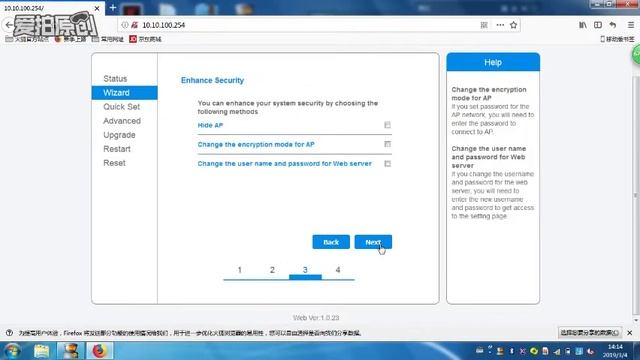Bookmark this page with the star icon
Image resolution: width=640 pixels, height=360 pixels.
pos(513,25)
